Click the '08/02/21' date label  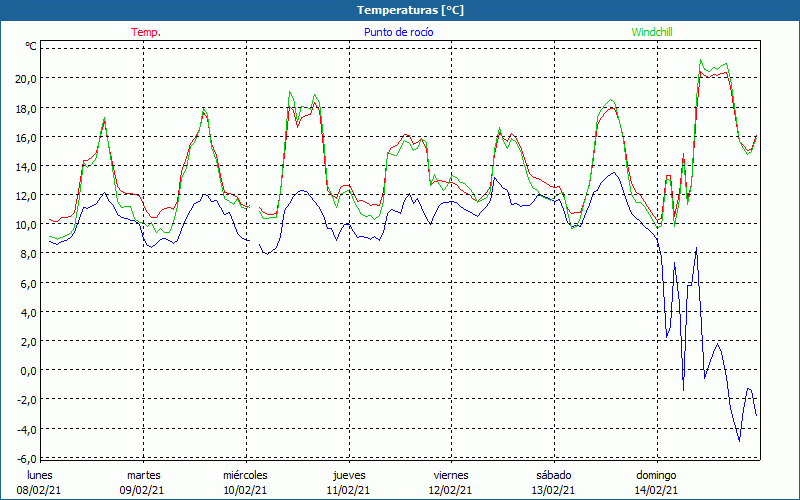(x=39, y=490)
